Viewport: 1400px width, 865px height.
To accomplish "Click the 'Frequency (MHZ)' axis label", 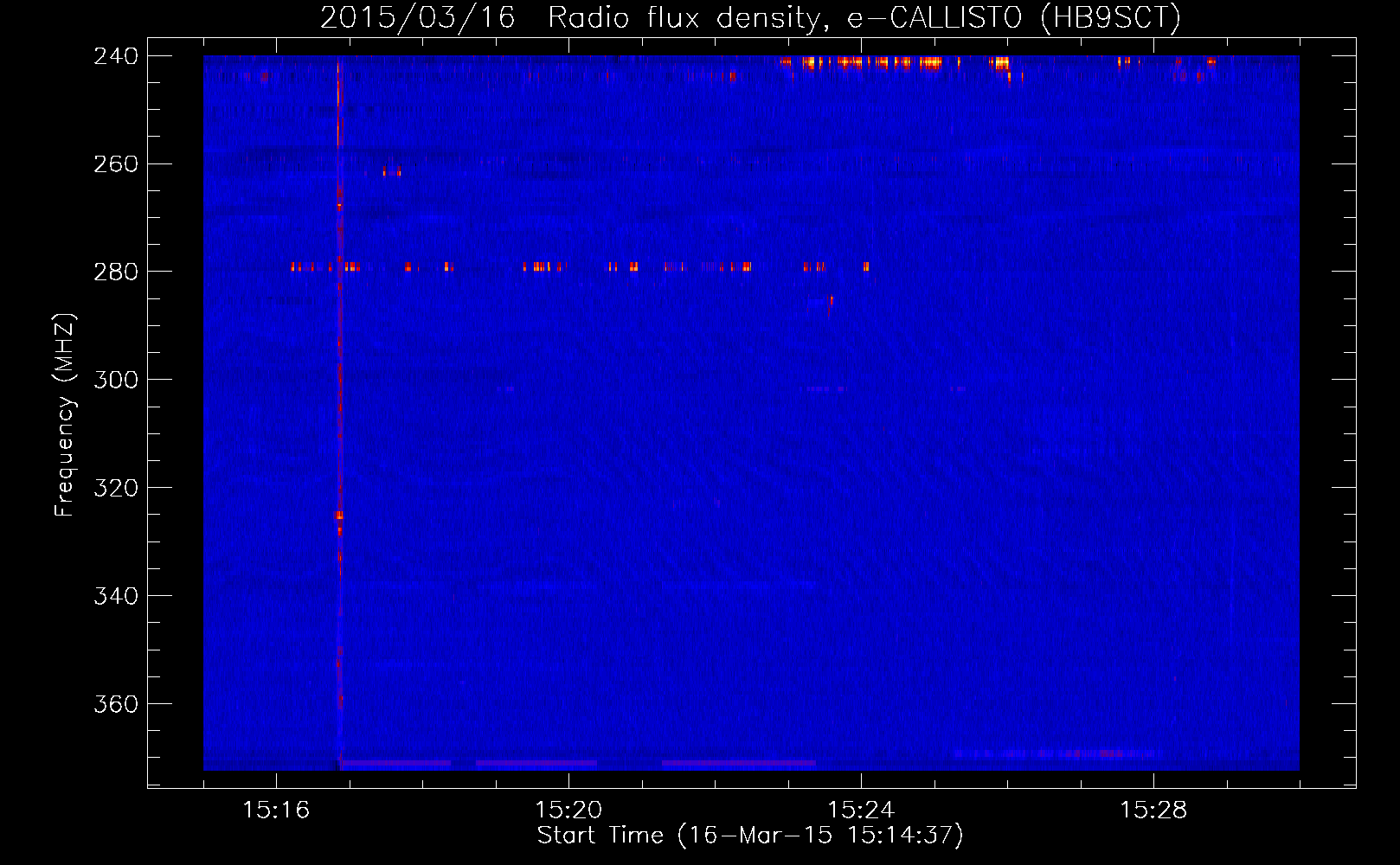I will pos(65,414).
